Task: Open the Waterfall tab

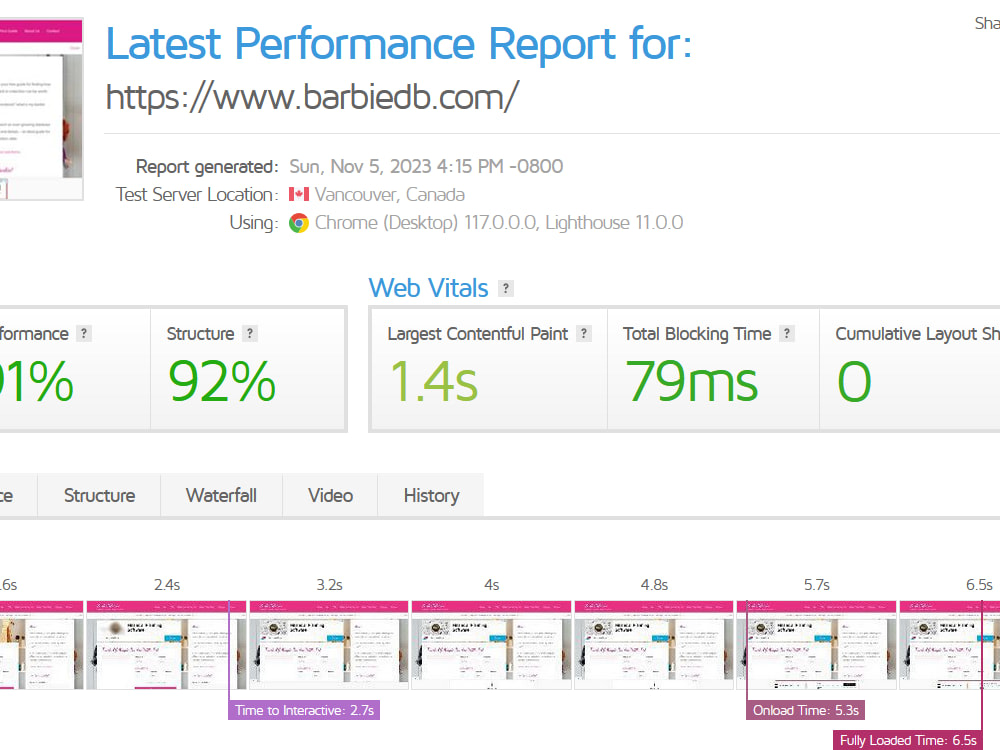Action: [221, 496]
